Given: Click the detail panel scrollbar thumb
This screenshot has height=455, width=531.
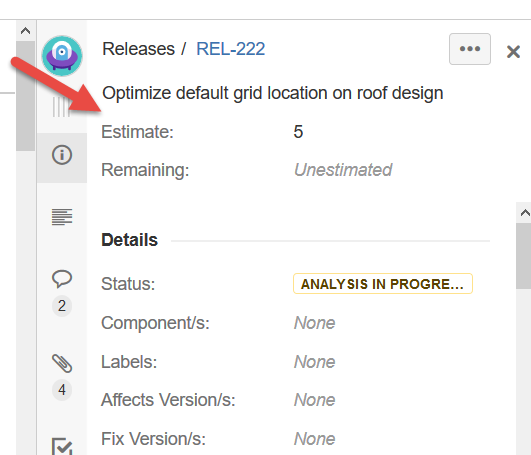Looking at the screenshot, I should [x=524, y=256].
